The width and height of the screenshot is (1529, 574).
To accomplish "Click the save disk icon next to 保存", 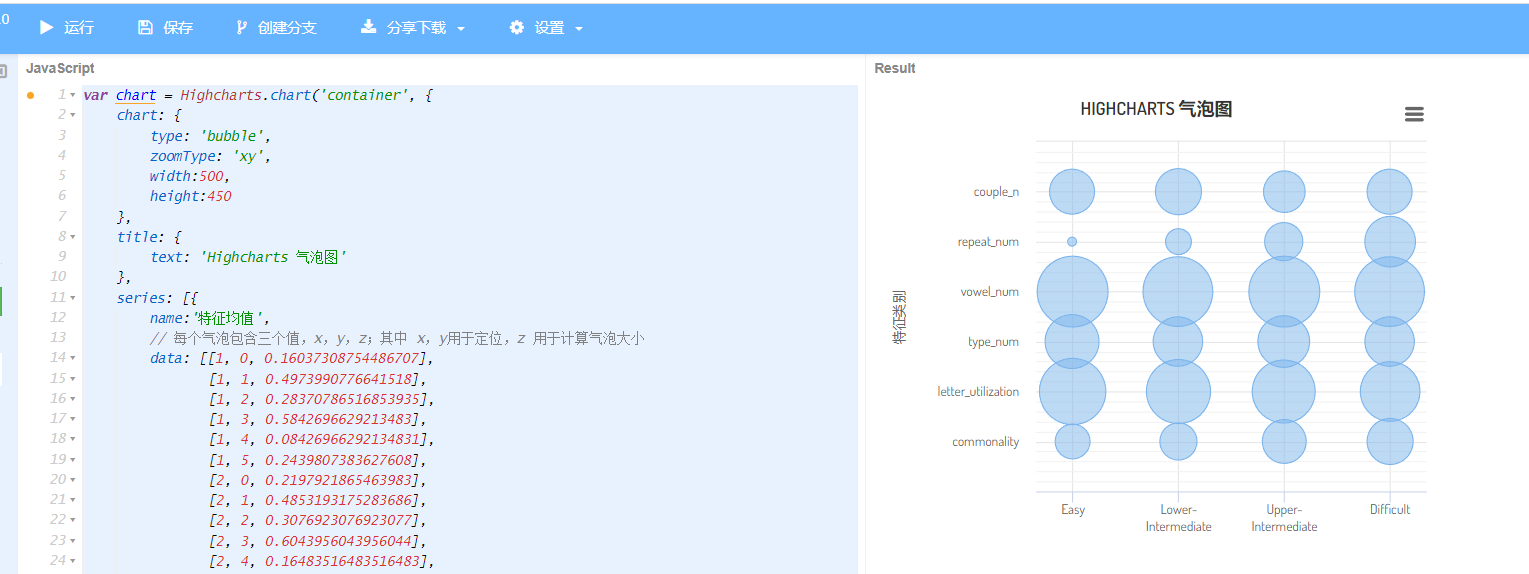I will [x=145, y=28].
